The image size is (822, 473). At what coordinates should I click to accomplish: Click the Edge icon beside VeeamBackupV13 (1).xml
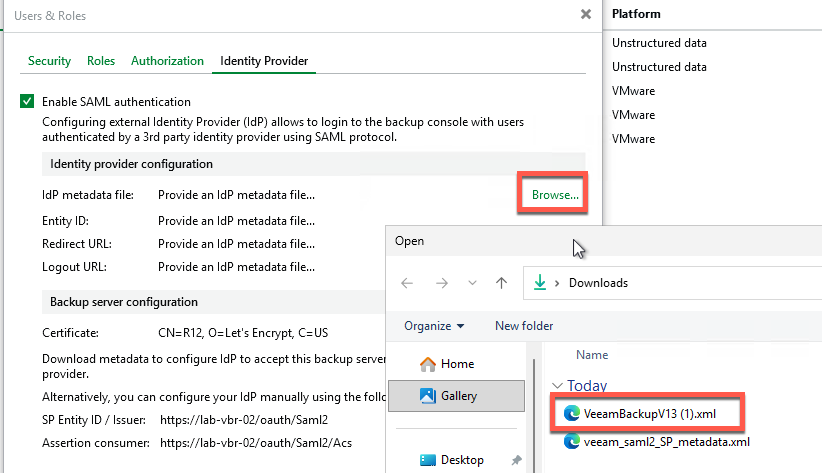pyautogui.click(x=573, y=411)
